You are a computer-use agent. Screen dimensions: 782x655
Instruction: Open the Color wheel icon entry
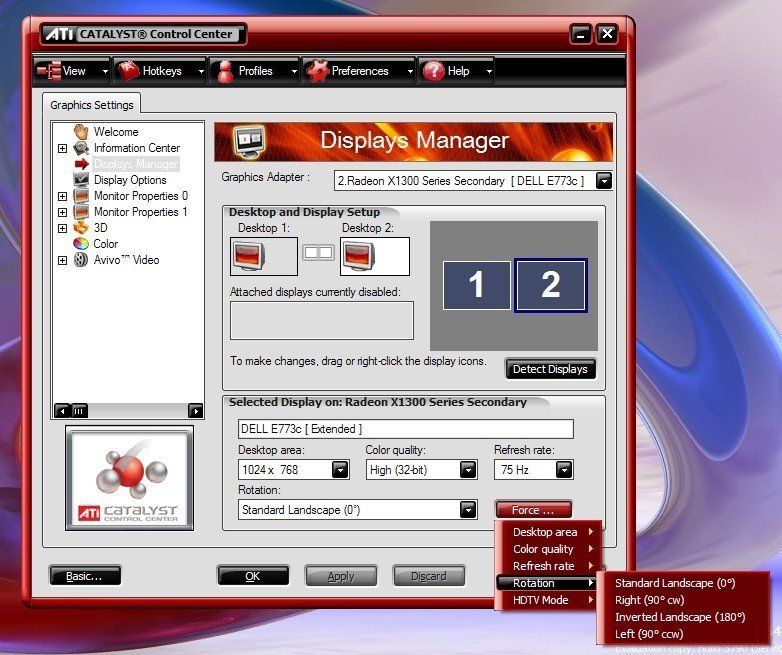point(81,244)
